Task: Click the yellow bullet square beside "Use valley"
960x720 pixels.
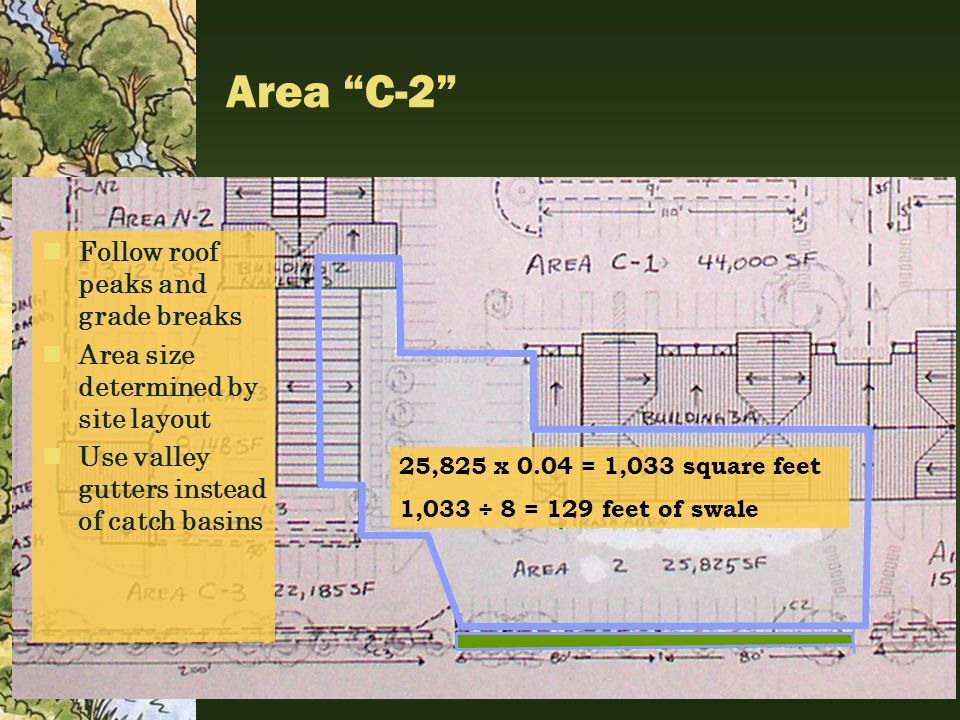Action: click(52, 456)
